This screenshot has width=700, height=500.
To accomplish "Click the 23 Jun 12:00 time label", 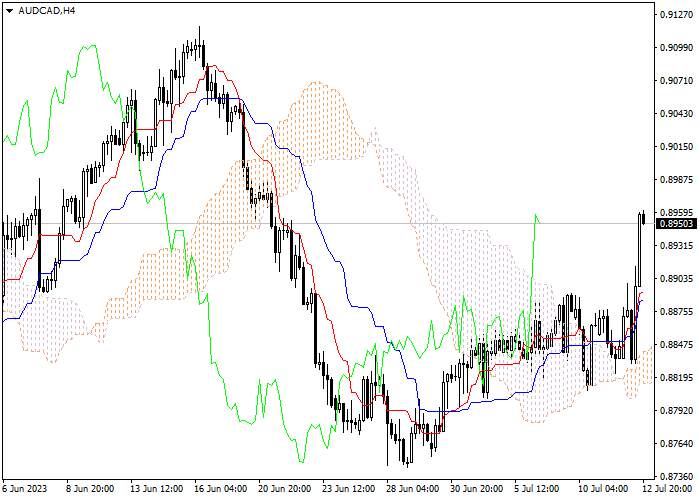I will click(349, 489).
